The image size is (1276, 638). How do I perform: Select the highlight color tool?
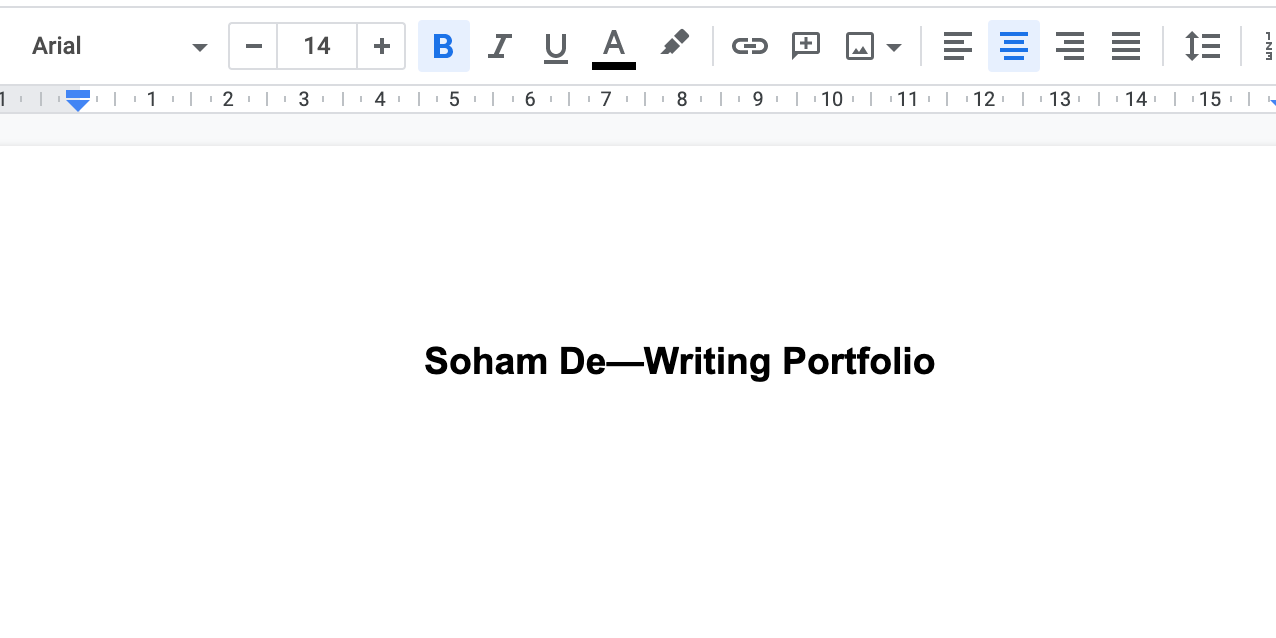674,46
